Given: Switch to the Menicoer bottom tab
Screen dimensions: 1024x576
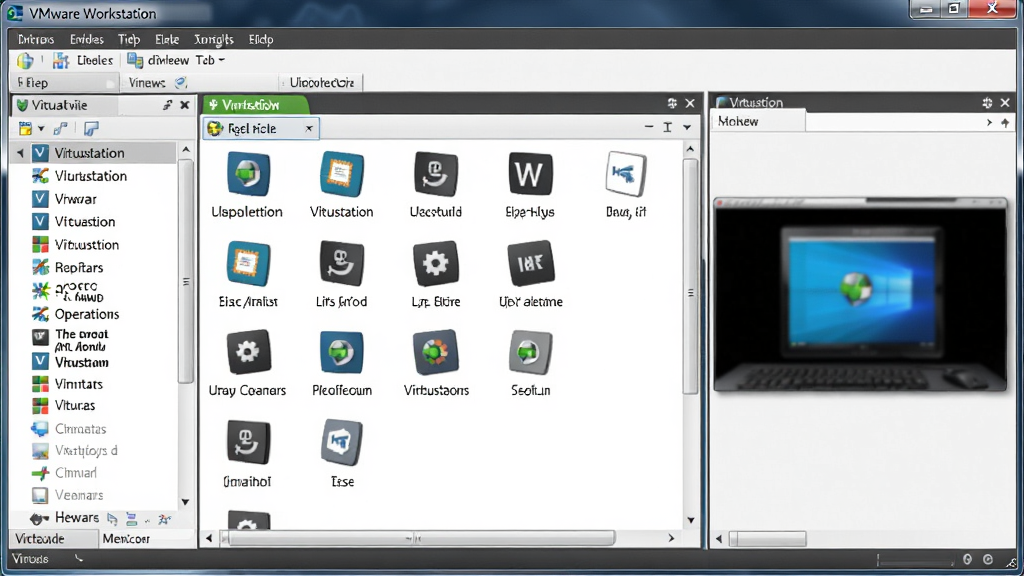Looking at the screenshot, I should [127, 539].
